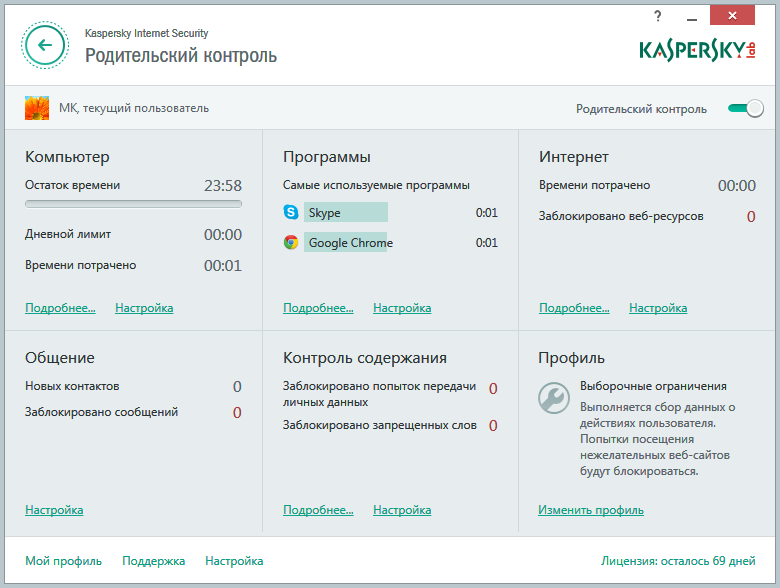Click the 23:58 remaining time value

point(223,186)
